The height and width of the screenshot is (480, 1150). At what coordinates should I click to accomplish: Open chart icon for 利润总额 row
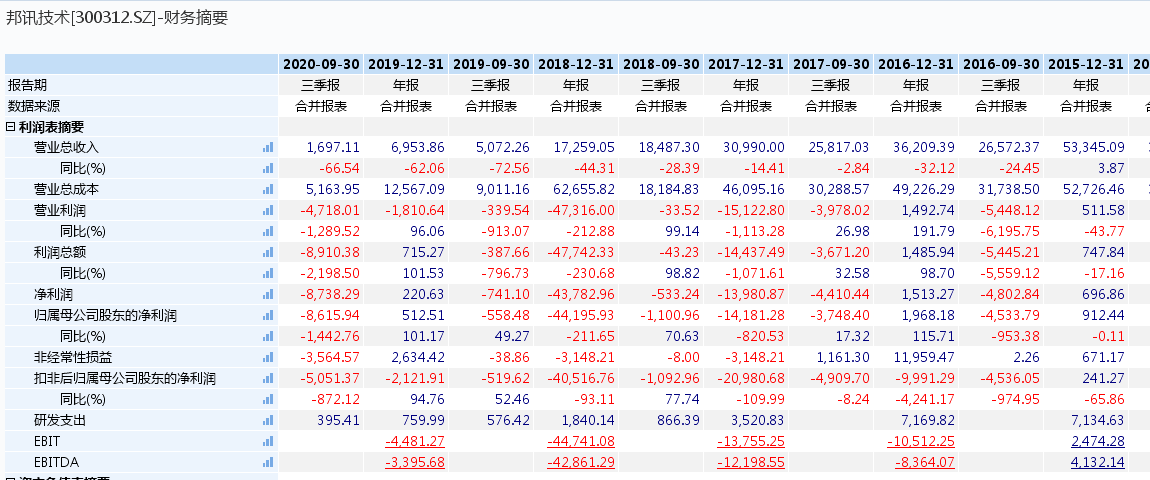pyautogui.click(x=268, y=252)
